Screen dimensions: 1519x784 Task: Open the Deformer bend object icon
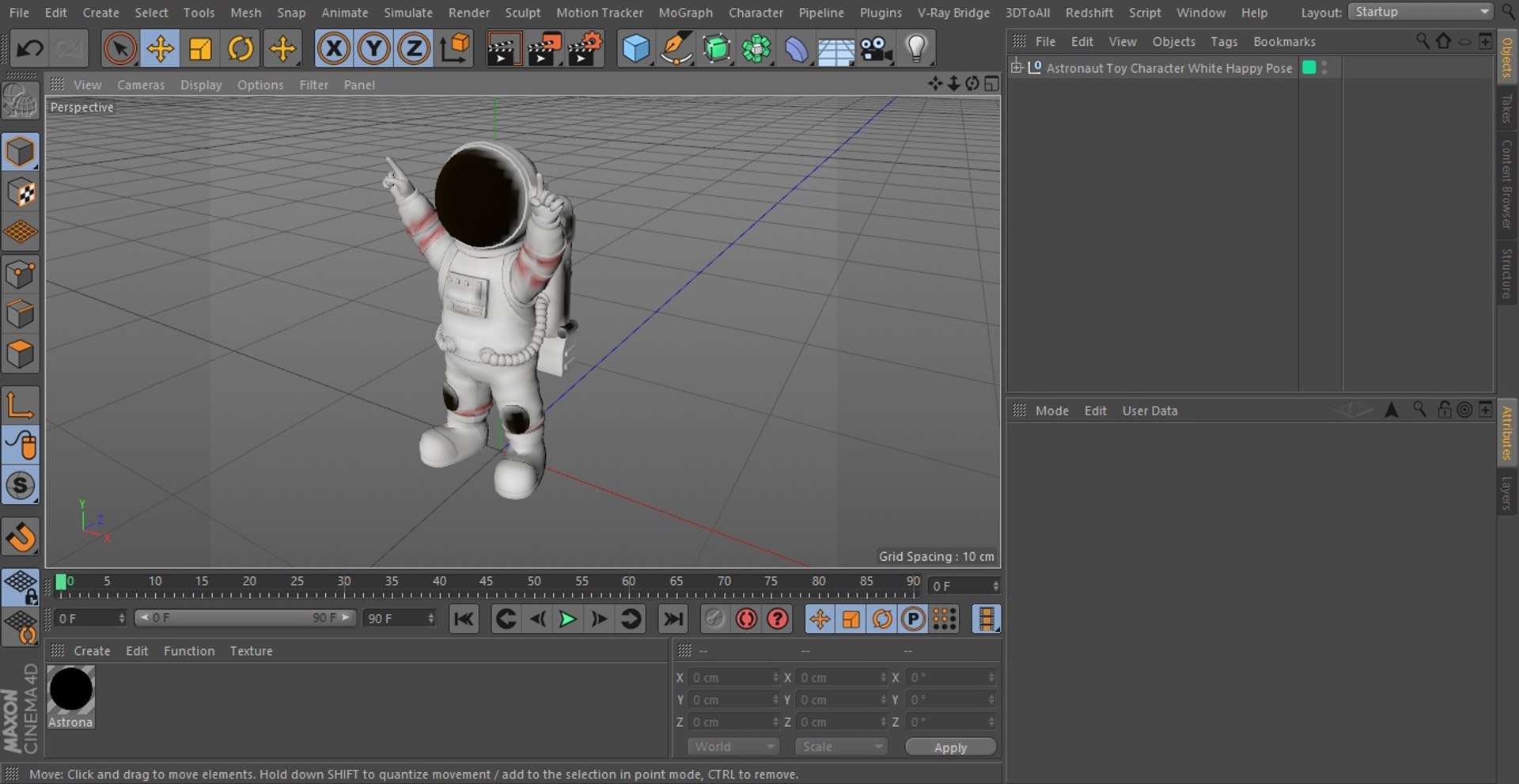[x=796, y=49]
